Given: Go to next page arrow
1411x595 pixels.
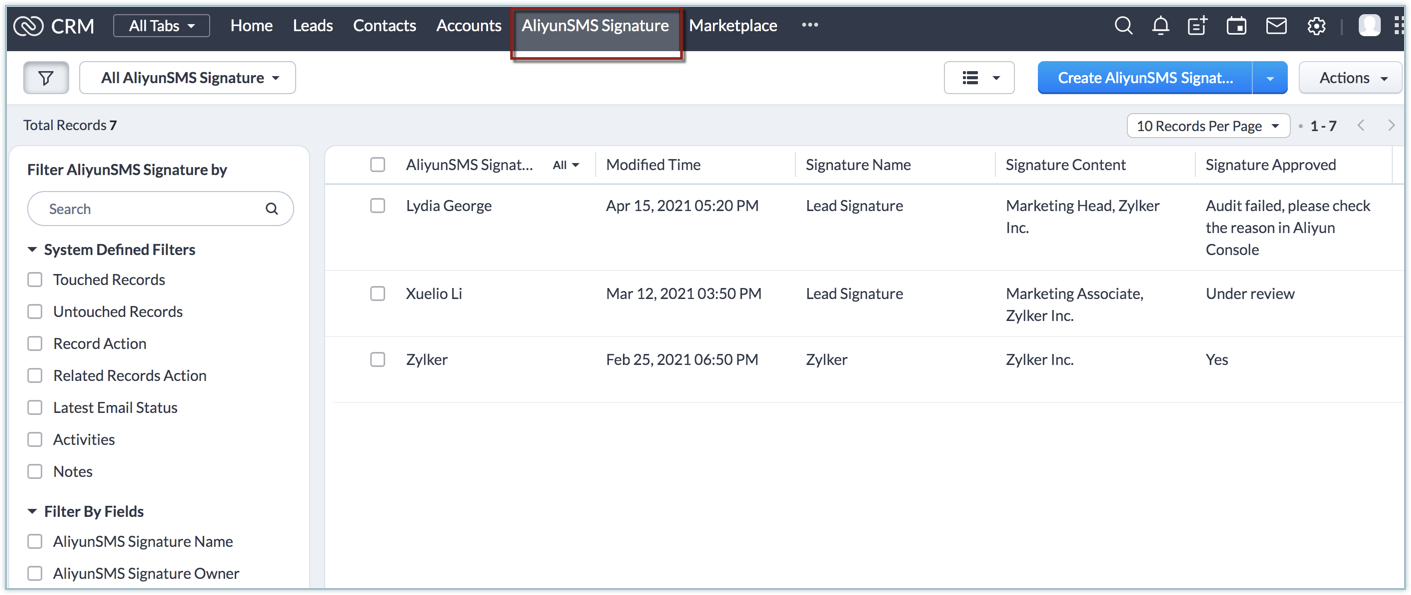Looking at the screenshot, I should [1391, 125].
